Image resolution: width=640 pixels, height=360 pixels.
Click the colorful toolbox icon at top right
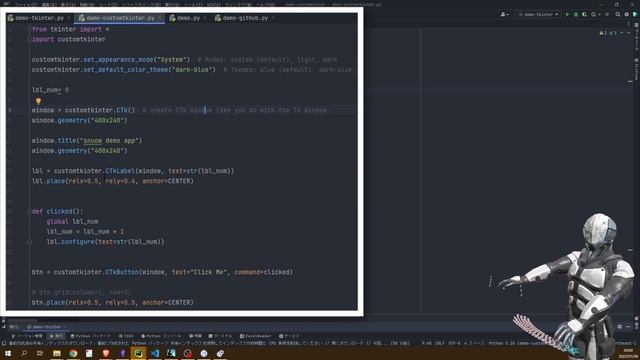635,14
